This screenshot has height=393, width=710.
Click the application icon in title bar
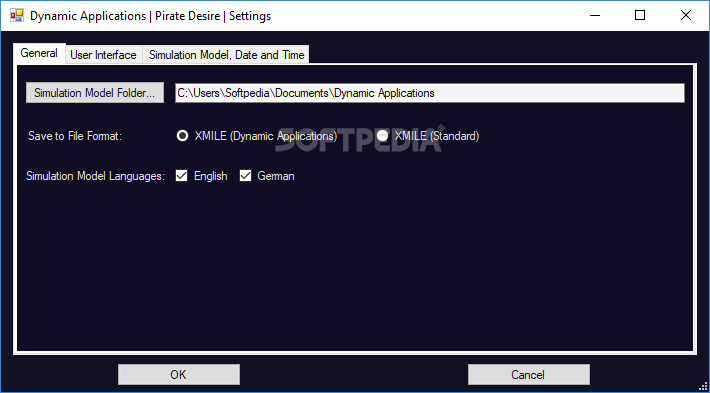(x=17, y=16)
